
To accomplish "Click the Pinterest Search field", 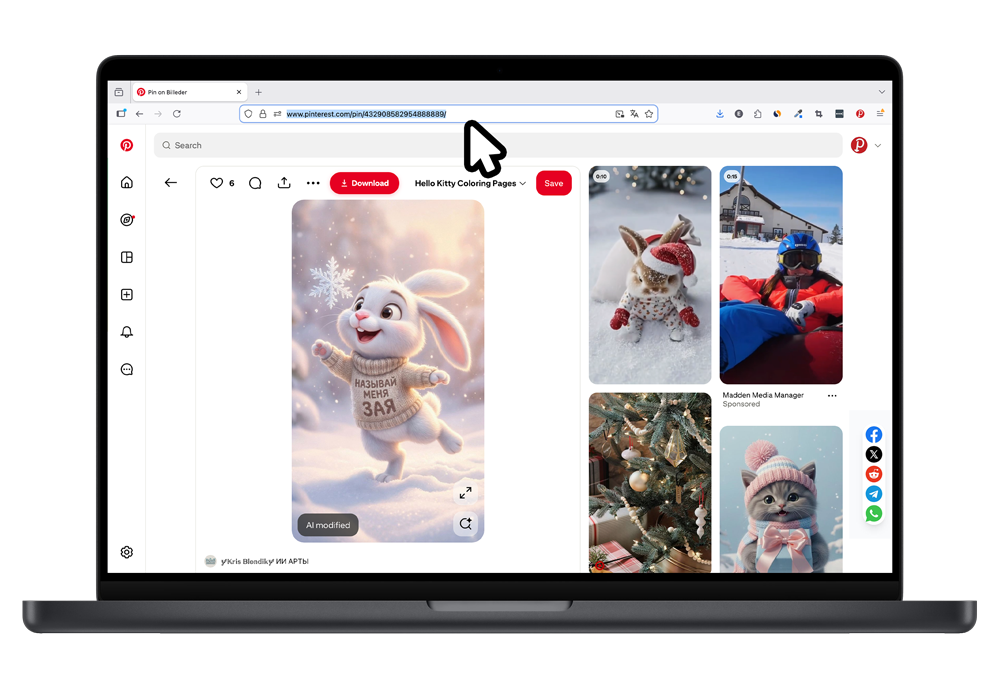I will tap(500, 145).
